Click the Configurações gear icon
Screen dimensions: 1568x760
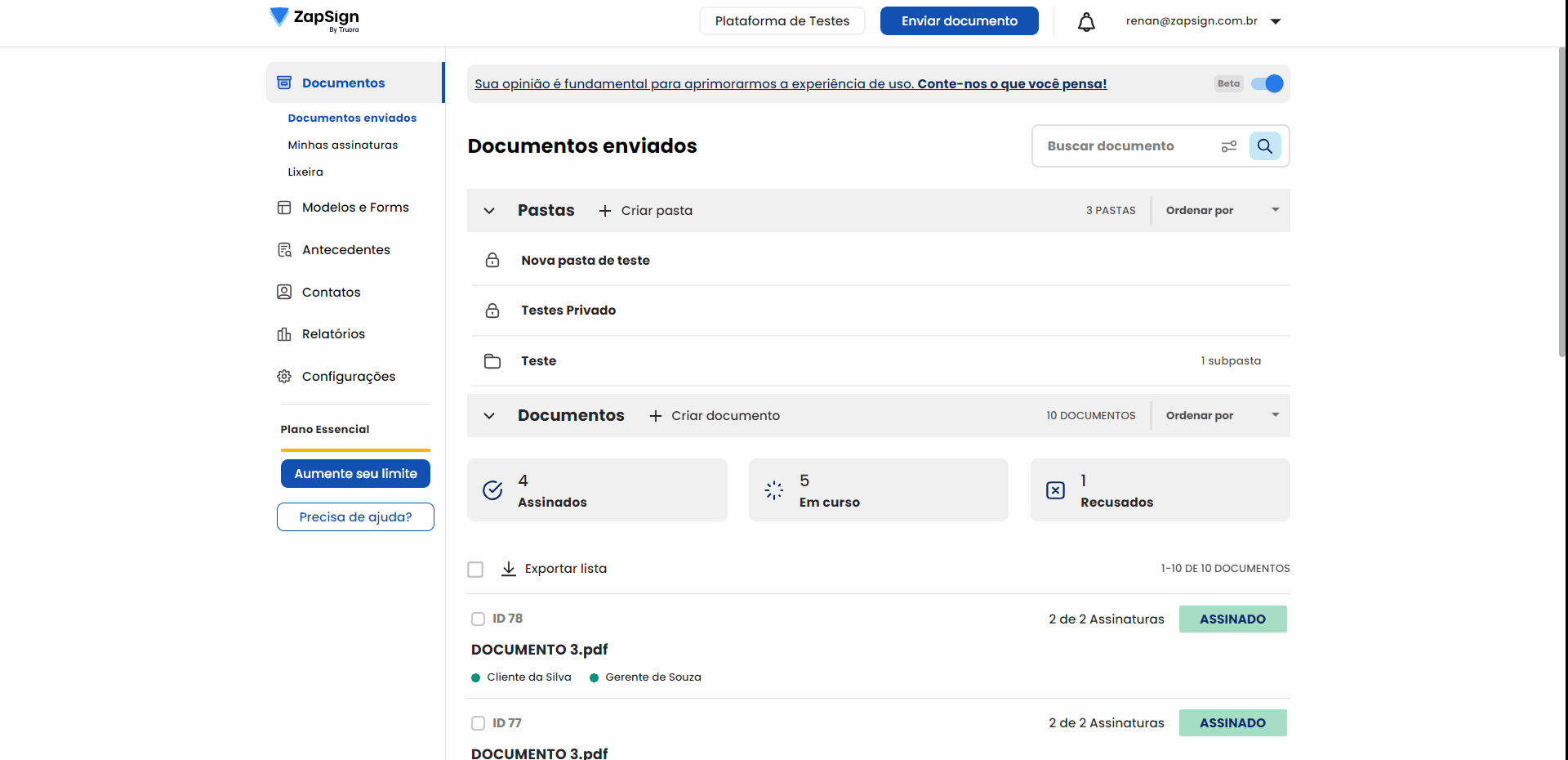[x=284, y=377]
